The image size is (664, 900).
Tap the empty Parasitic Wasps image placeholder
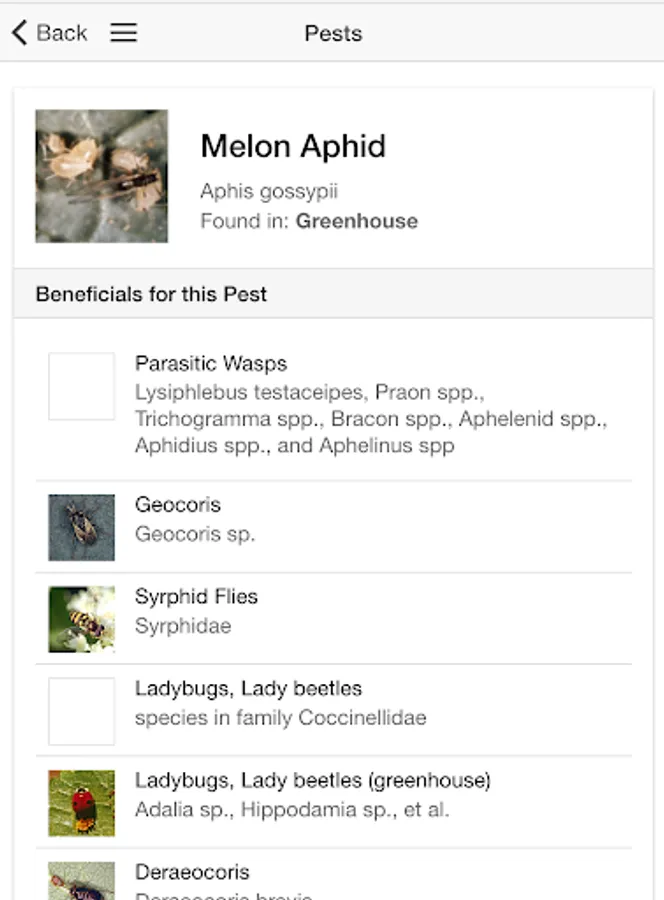[x=81, y=386]
